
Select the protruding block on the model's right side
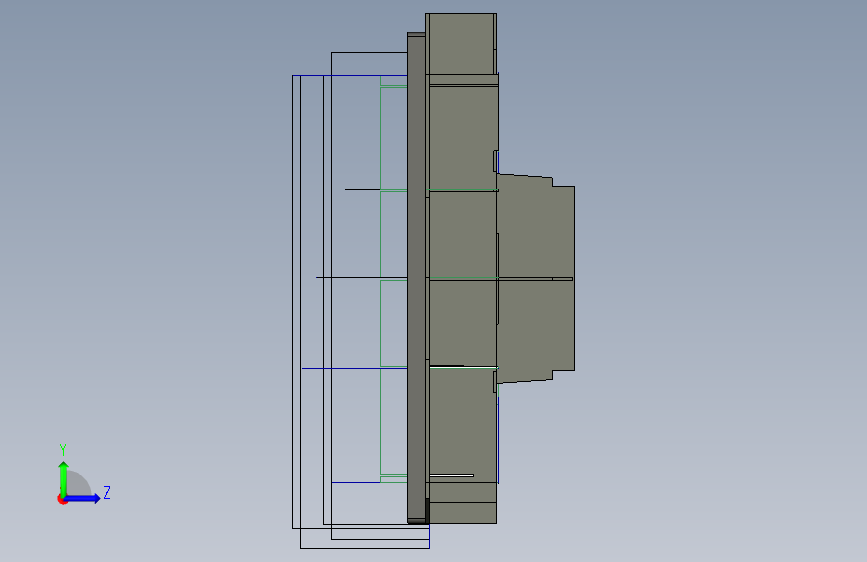(x=536, y=279)
